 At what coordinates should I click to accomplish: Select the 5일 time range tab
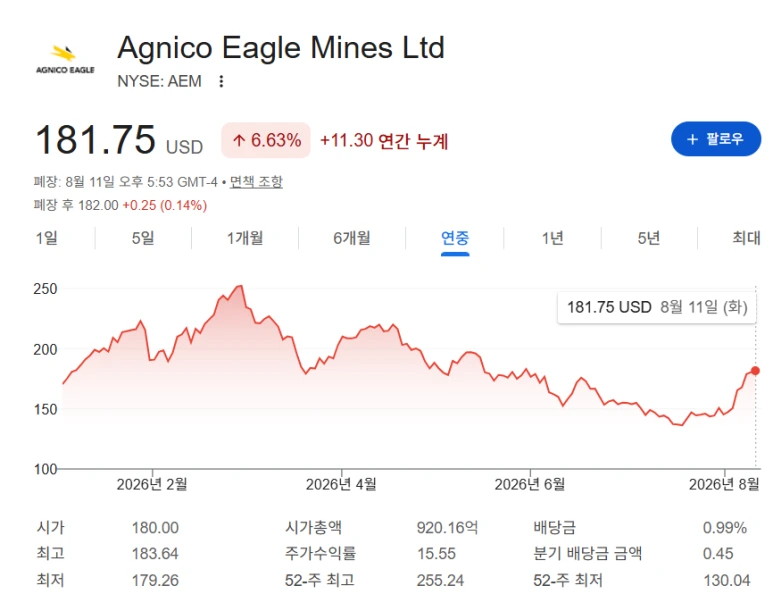click(x=143, y=238)
